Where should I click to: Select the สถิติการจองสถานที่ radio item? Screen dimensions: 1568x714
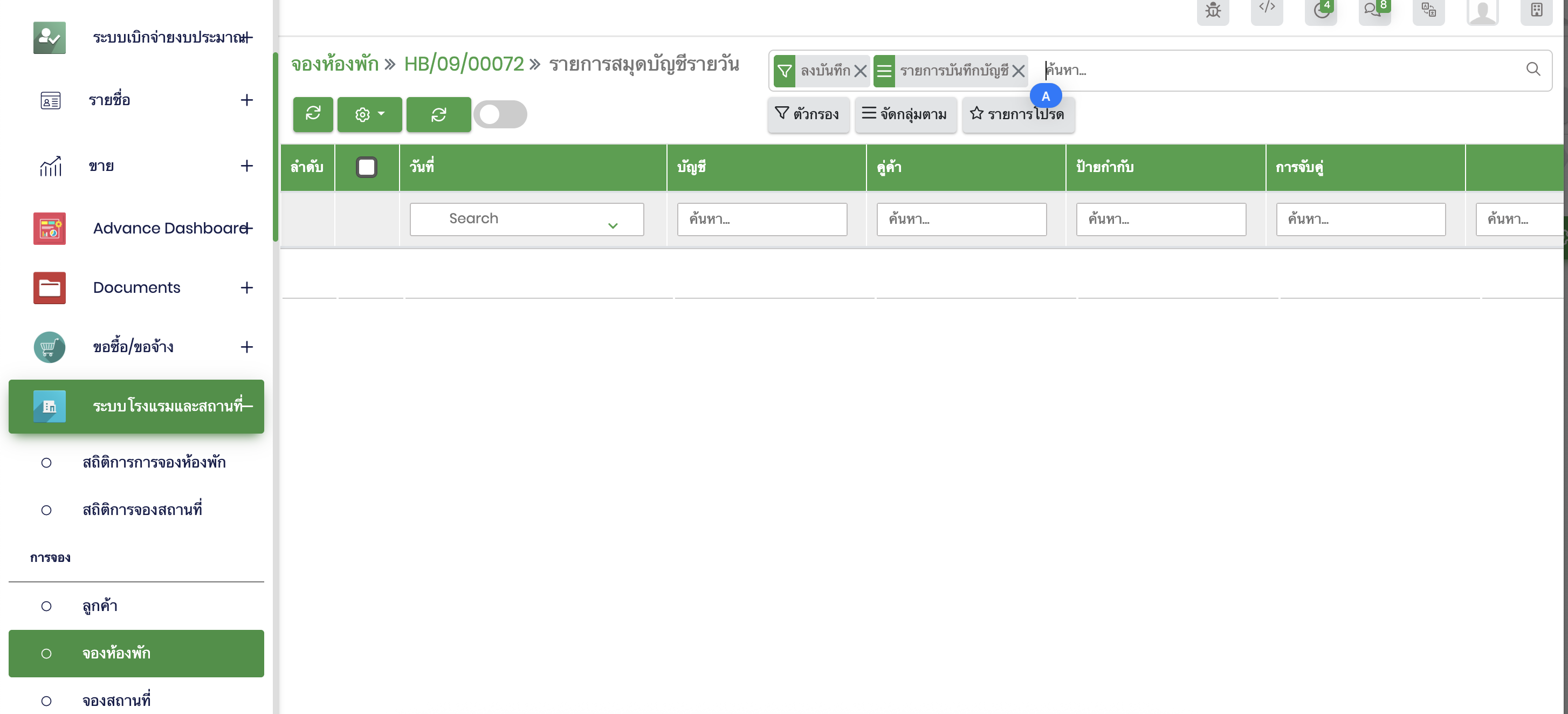point(46,510)
